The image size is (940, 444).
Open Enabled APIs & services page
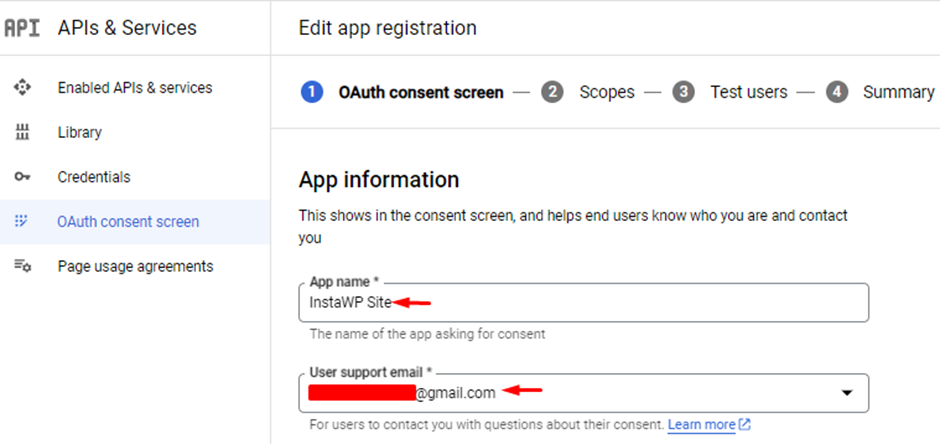click(135, 87)
